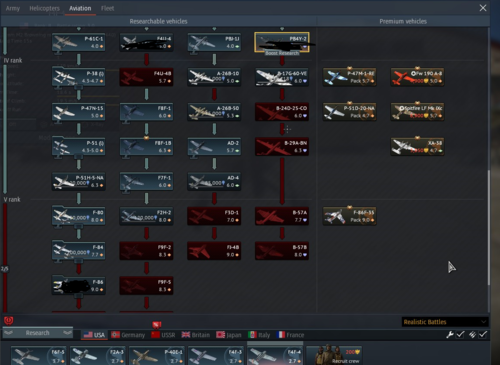Select the France nation tab

(290, 335)
